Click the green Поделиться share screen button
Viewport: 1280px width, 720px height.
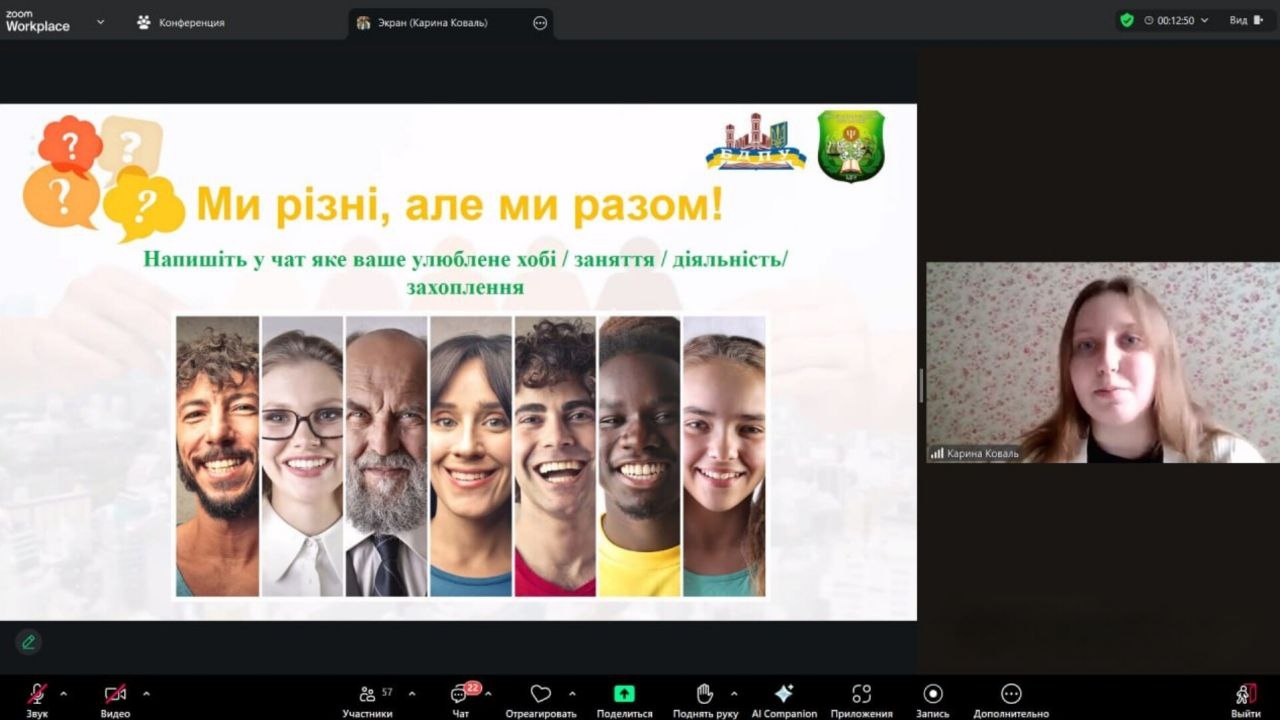point(624,695)
